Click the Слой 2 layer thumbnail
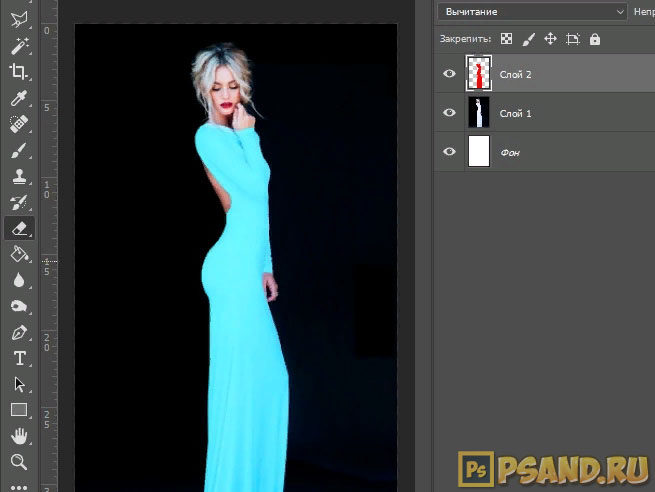This screenshot has height=492, width=655. tap(479, 73)
